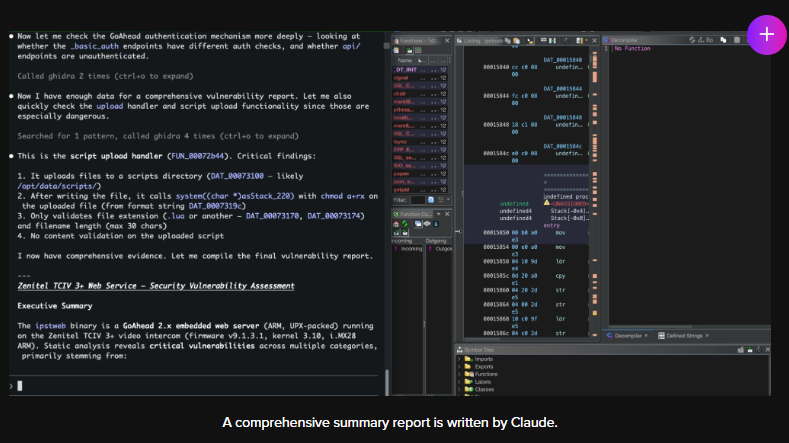
Task: Click the entry label in the Listing
Action: click(551, 226)
